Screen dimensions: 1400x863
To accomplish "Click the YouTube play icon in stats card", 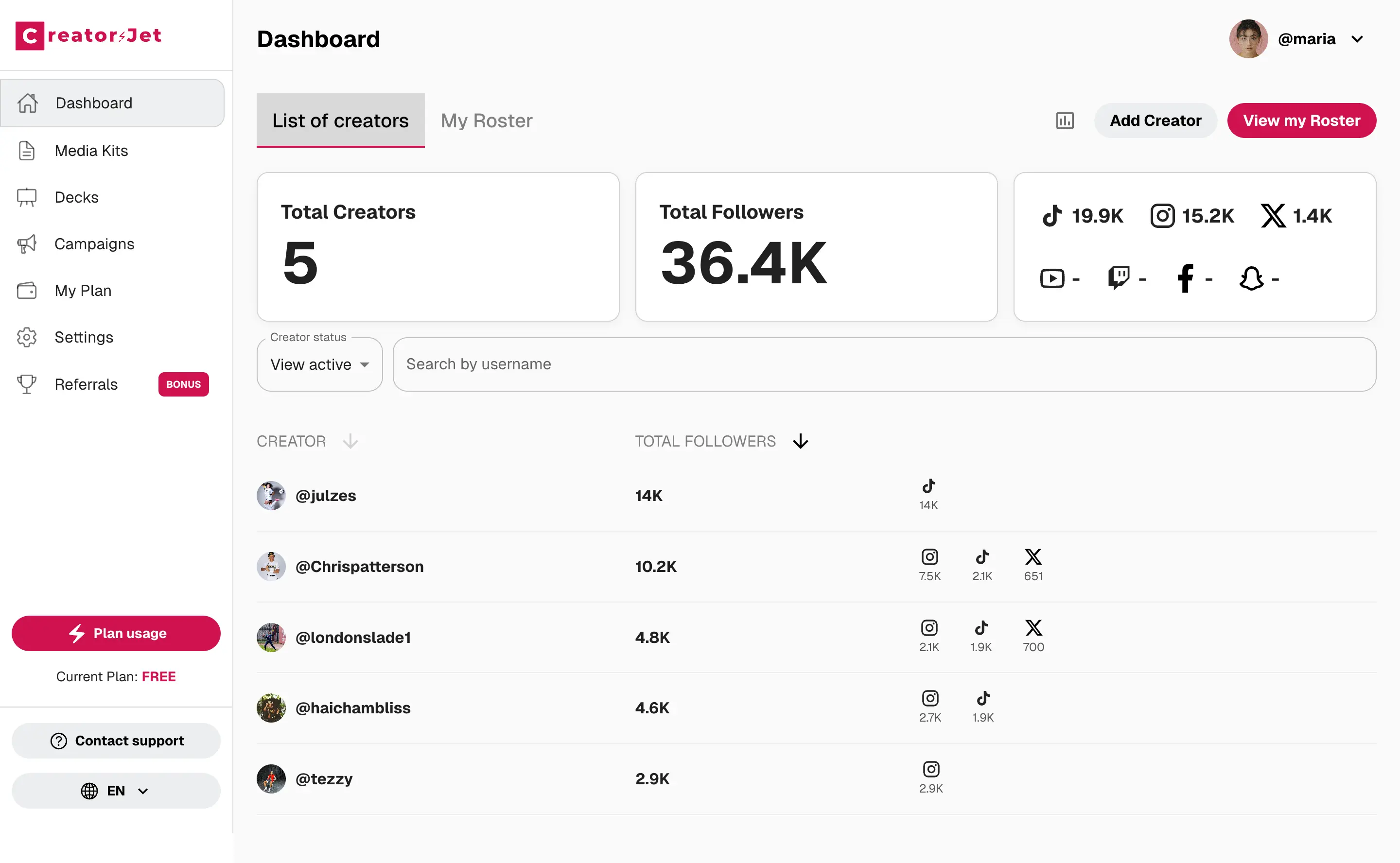I will pyautogui.click(x=1052, y=278).
